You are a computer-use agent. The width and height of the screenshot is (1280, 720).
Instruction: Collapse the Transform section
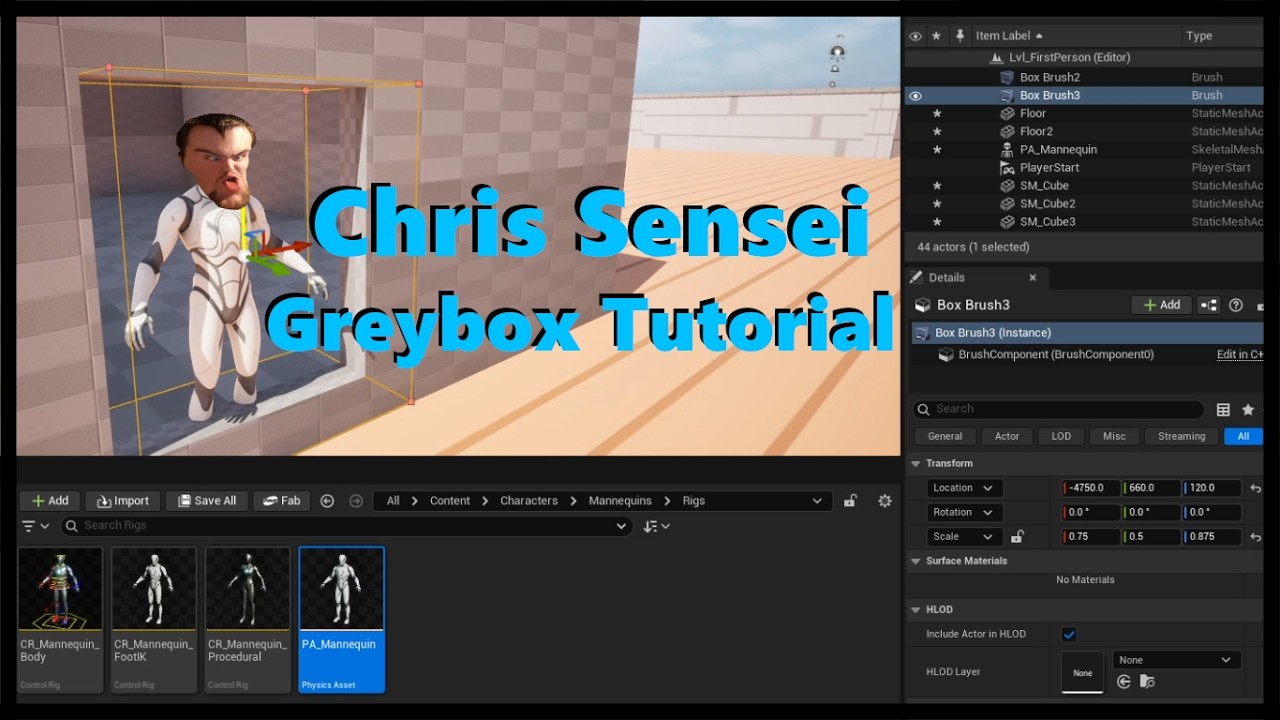[x=915, y=464]
